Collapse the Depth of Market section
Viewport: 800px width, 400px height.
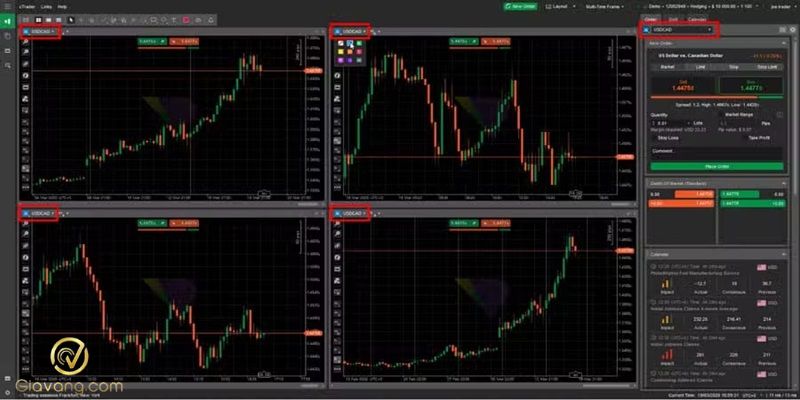point(785,183)
